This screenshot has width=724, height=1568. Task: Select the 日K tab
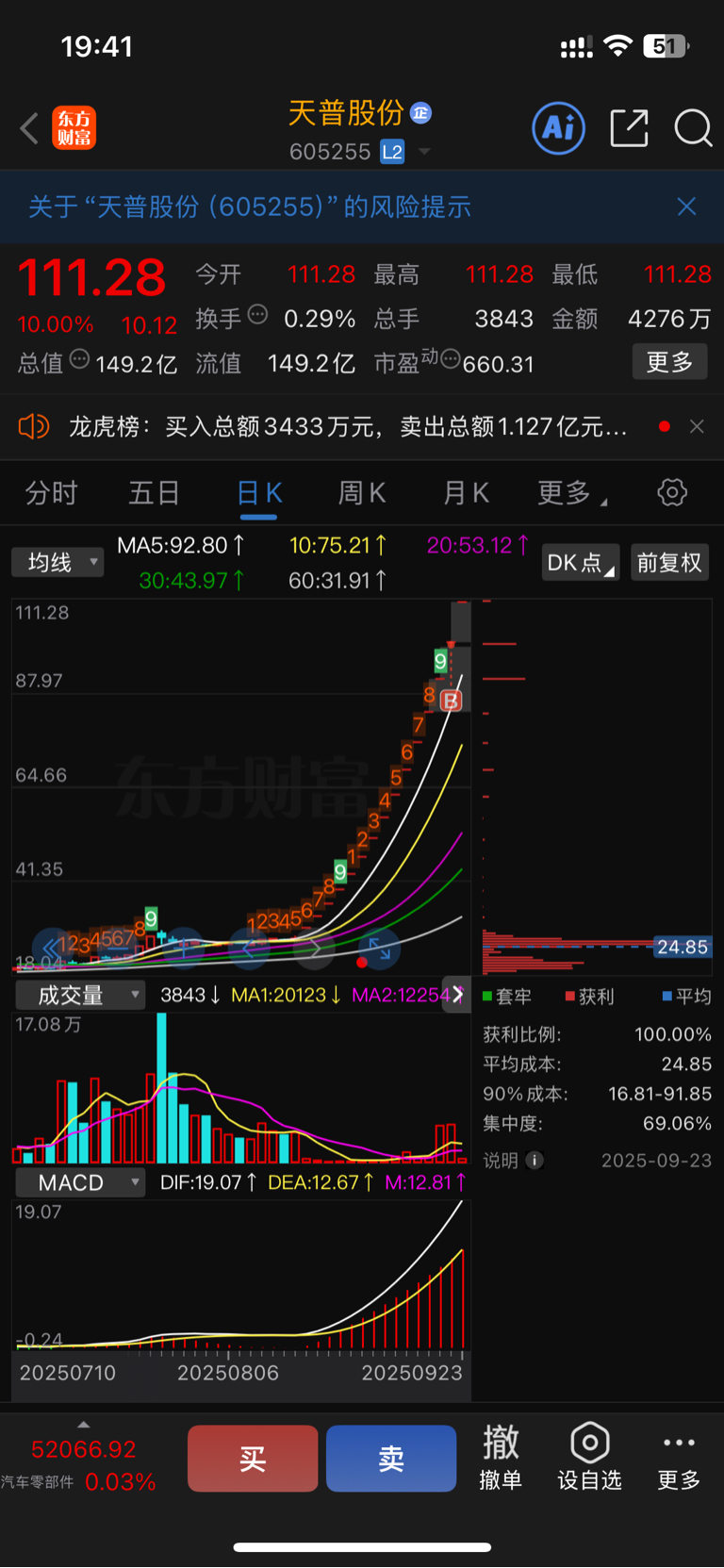259,493
